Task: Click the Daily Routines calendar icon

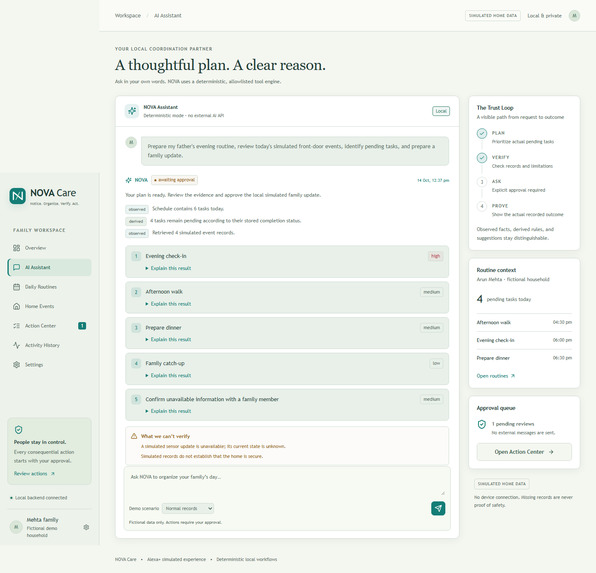Action: pyautogui.click(x=16, y=287)
